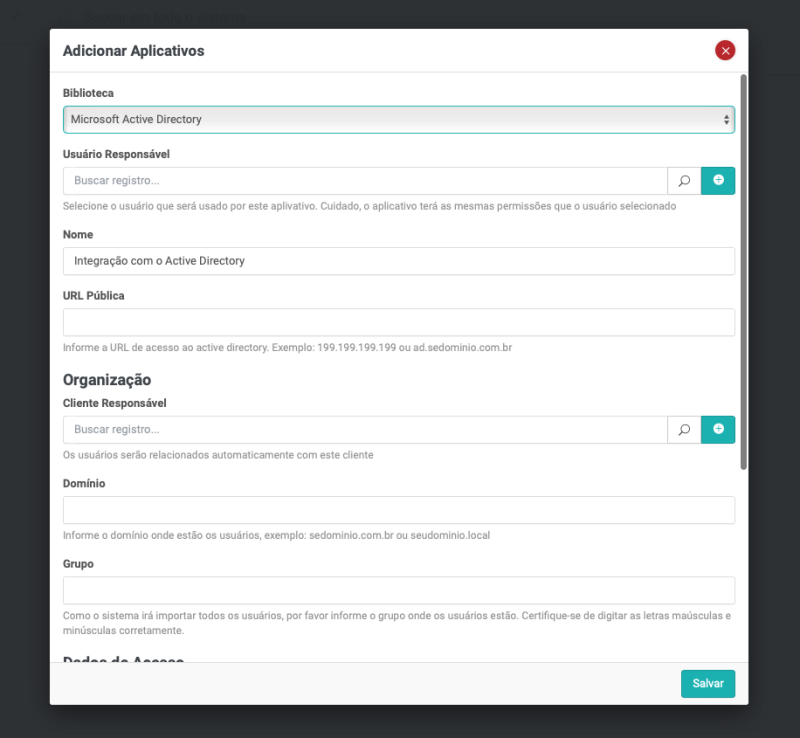Click the Cliente Responsável search field
800x738 pixels.
pos(365,430)
